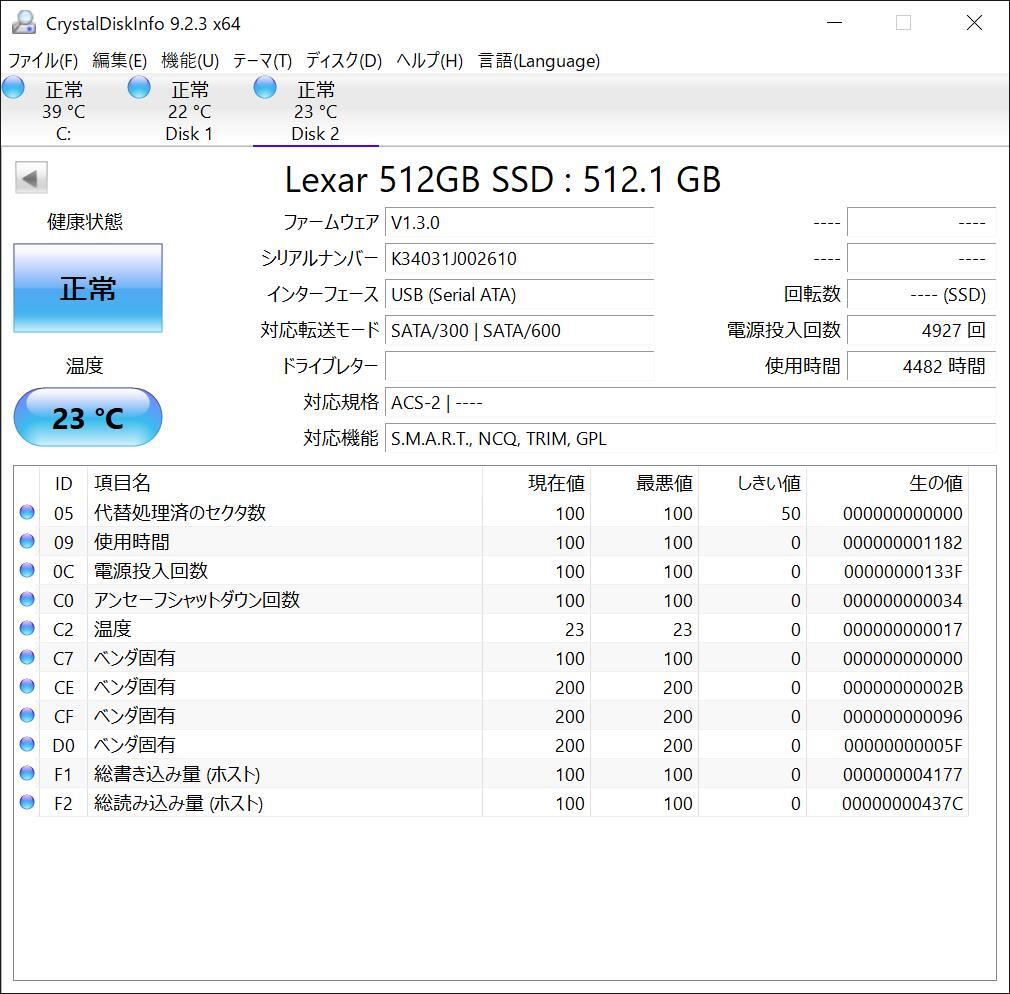Open the 言語(Language) menu
The image size is (1010, 994).
539,61
